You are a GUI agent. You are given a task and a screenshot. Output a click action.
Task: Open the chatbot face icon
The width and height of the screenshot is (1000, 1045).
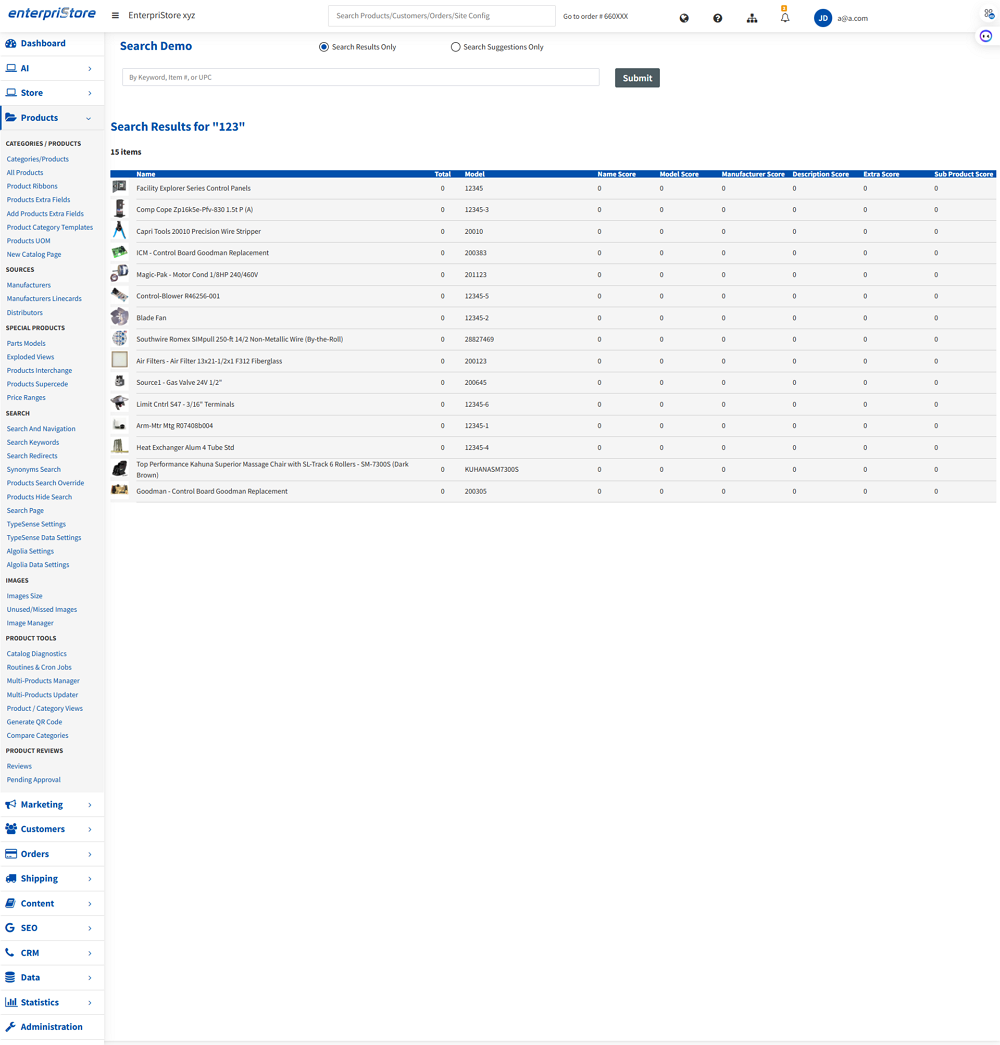point(986,36)
